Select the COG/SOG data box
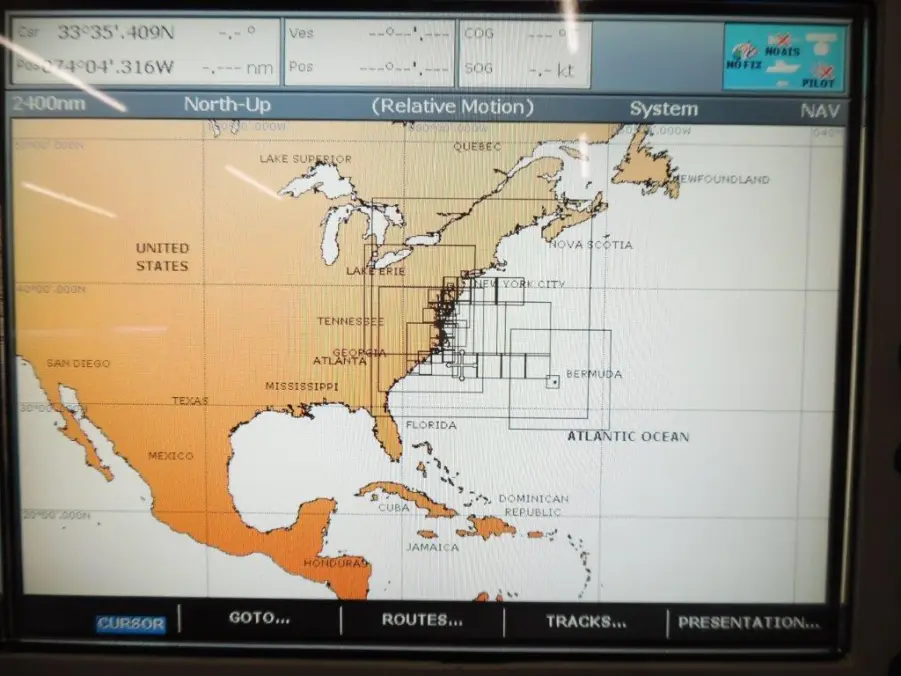Image resolution: width=901 pixels, height=676 pixels. click(x=525, y=53)
